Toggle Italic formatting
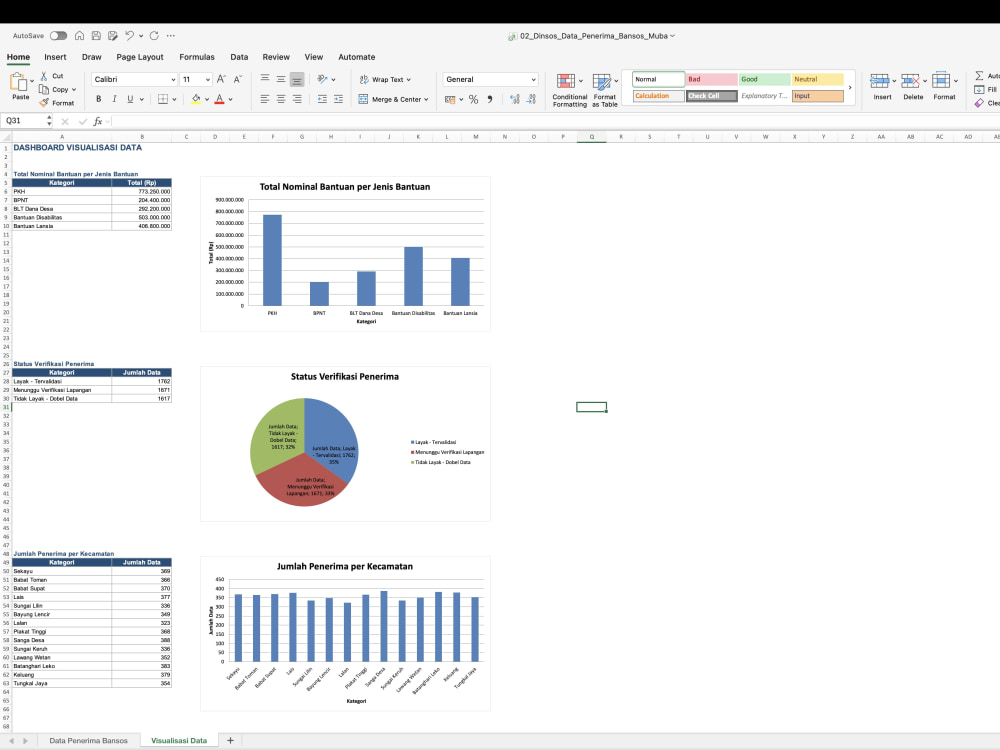1000x750 pixels. coord(114,99)
